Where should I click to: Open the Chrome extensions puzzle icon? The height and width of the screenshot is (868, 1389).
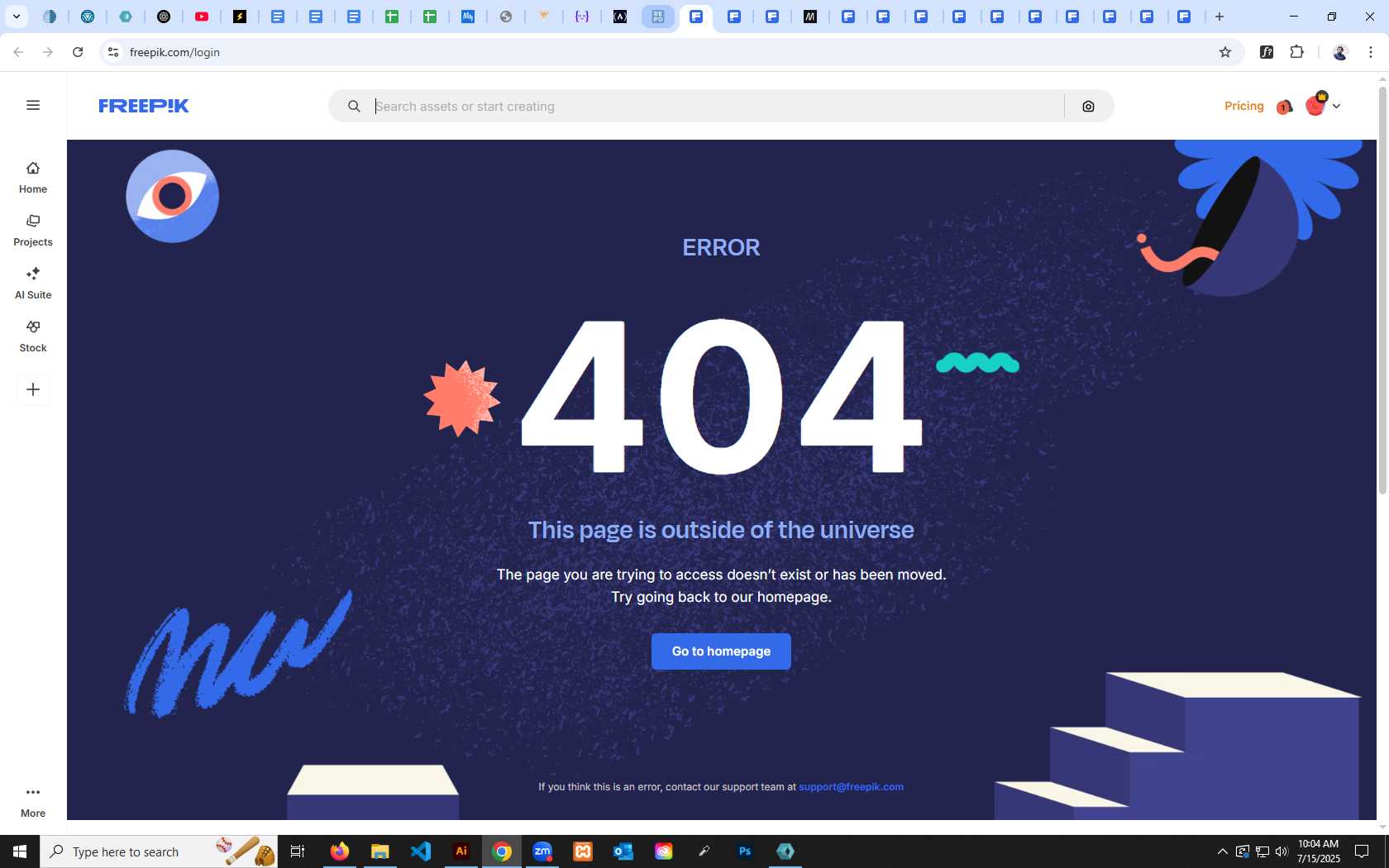(x=1296, y=52)
